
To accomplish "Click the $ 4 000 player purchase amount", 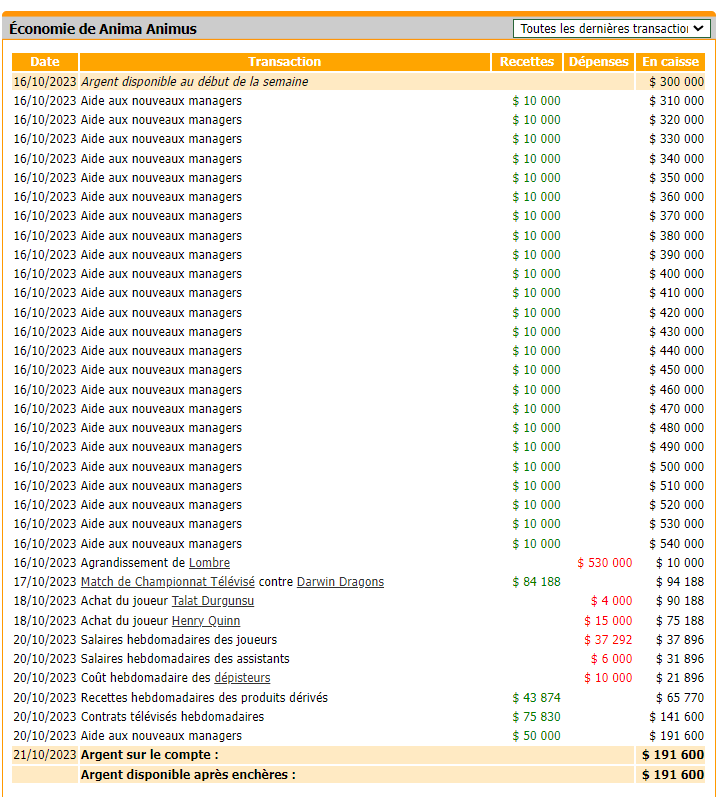I will (x=611, y=601).
